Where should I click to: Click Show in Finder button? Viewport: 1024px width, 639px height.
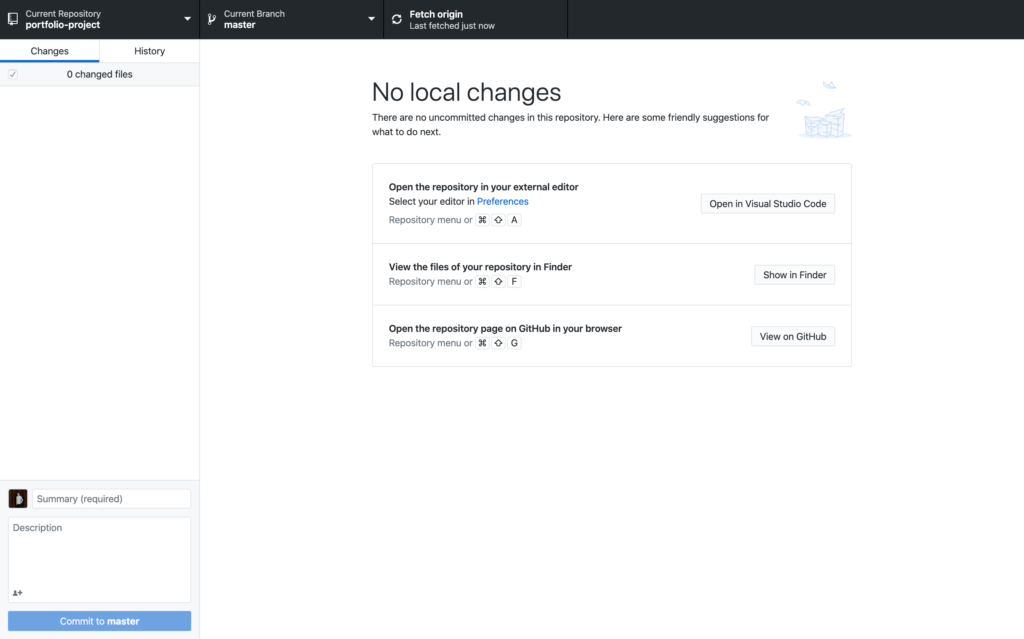[x=794, y=275]
